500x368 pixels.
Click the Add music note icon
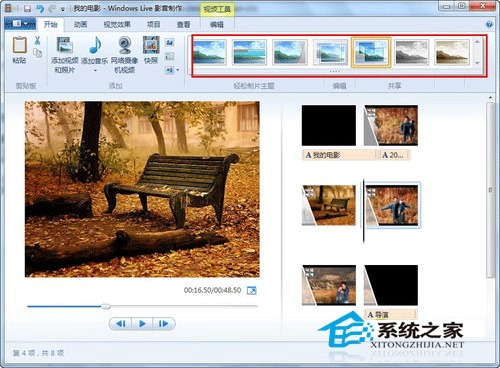click(95, 45)
